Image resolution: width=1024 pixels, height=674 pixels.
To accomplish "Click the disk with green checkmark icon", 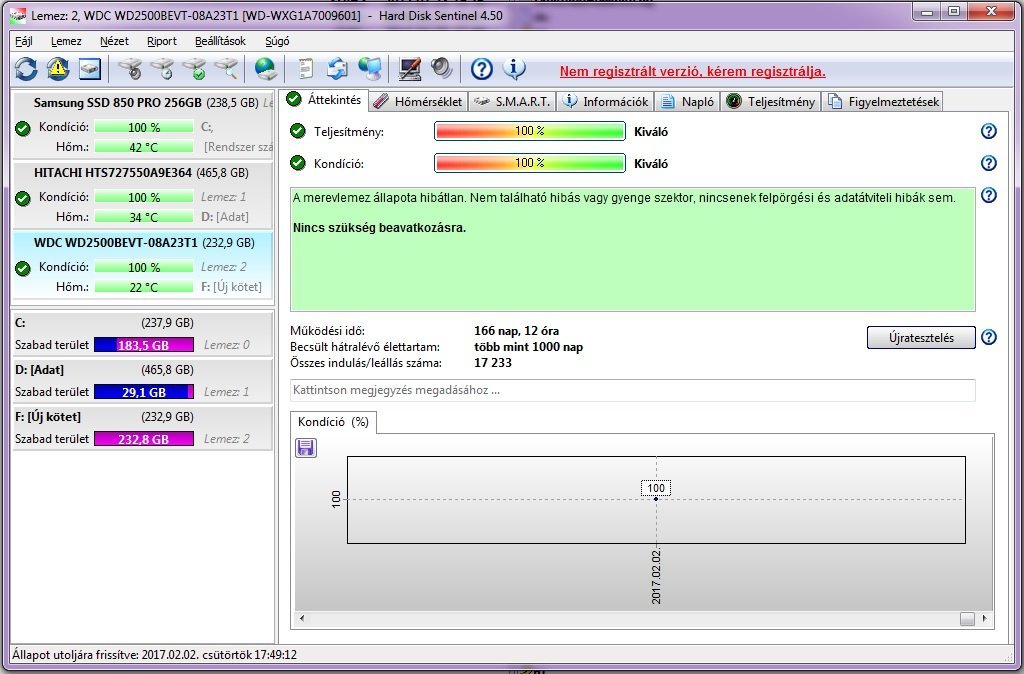I will [195, 69].
